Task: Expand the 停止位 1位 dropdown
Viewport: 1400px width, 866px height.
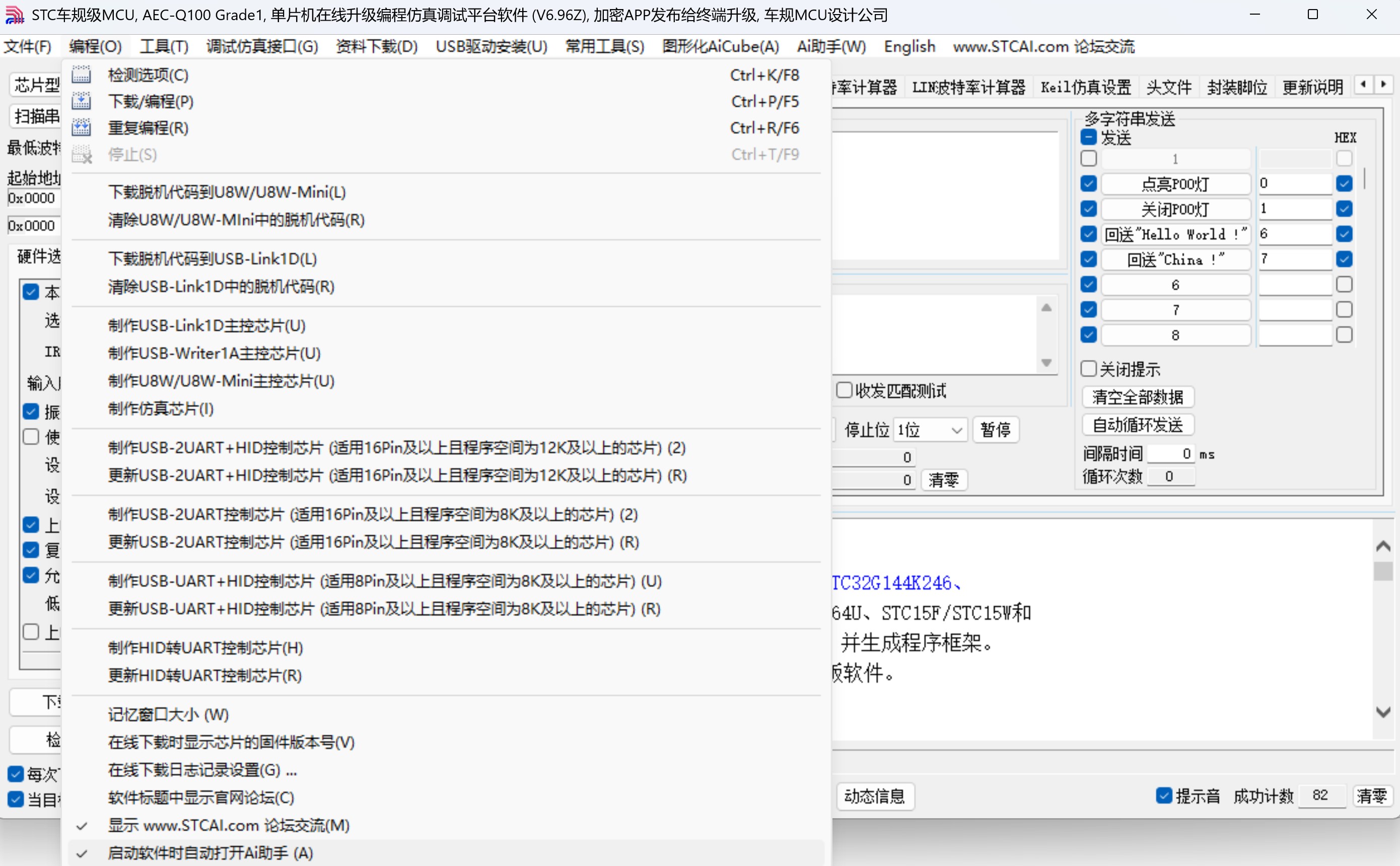Action: click(930, 429)
